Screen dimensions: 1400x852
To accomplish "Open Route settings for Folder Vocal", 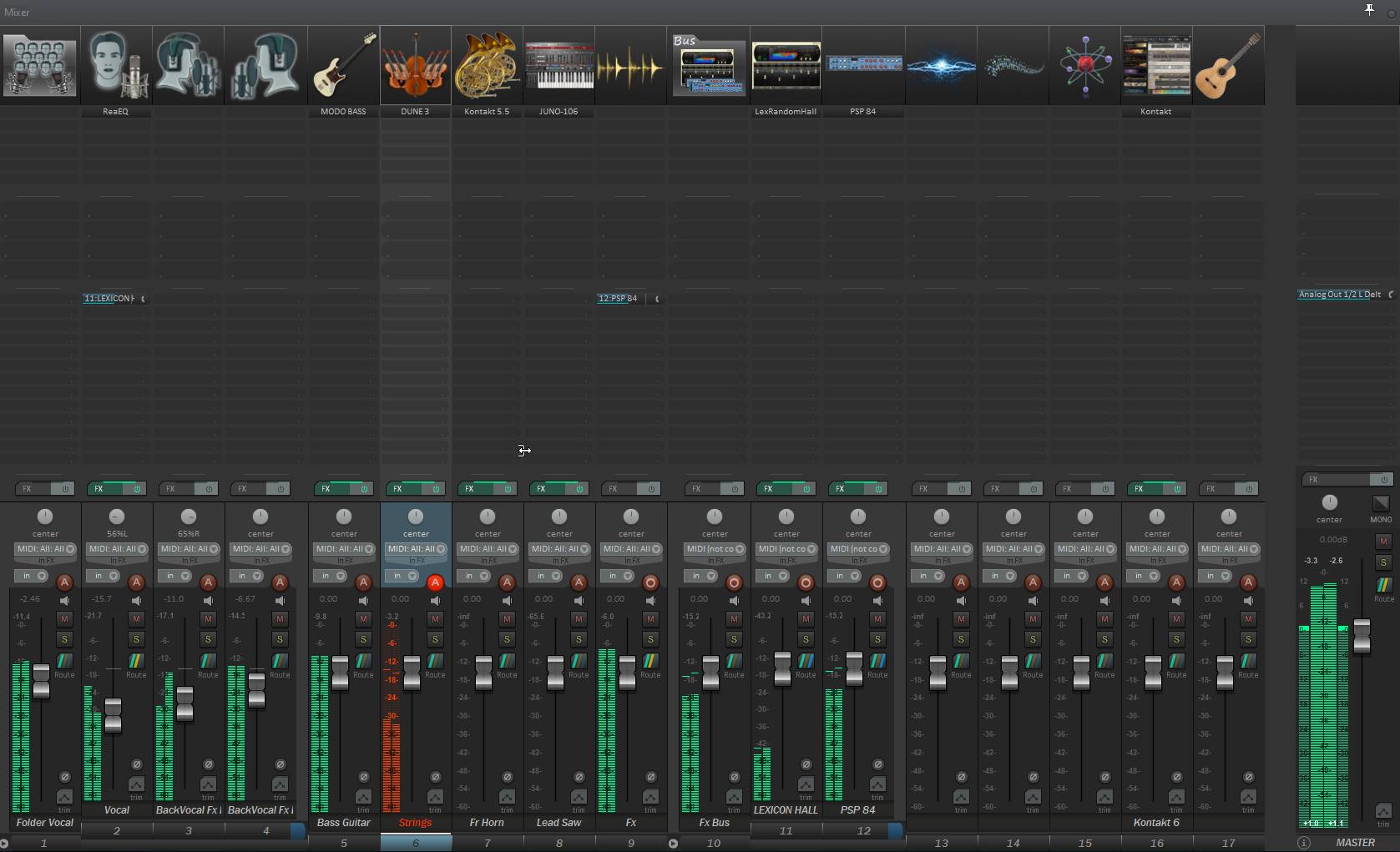I will click(x=64, y=661).
